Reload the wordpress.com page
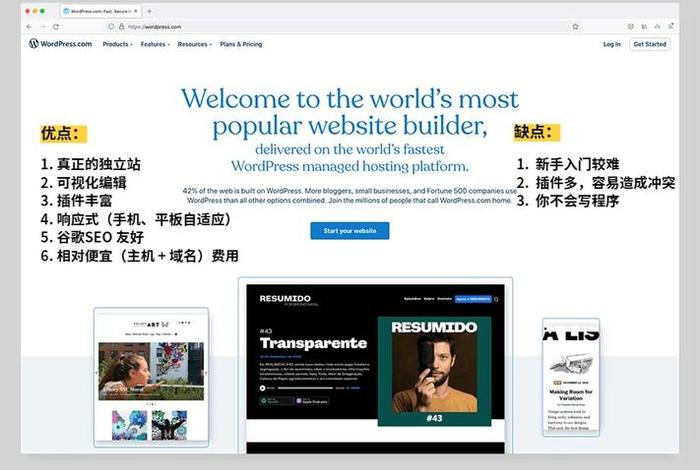 (x=56, y=27)
